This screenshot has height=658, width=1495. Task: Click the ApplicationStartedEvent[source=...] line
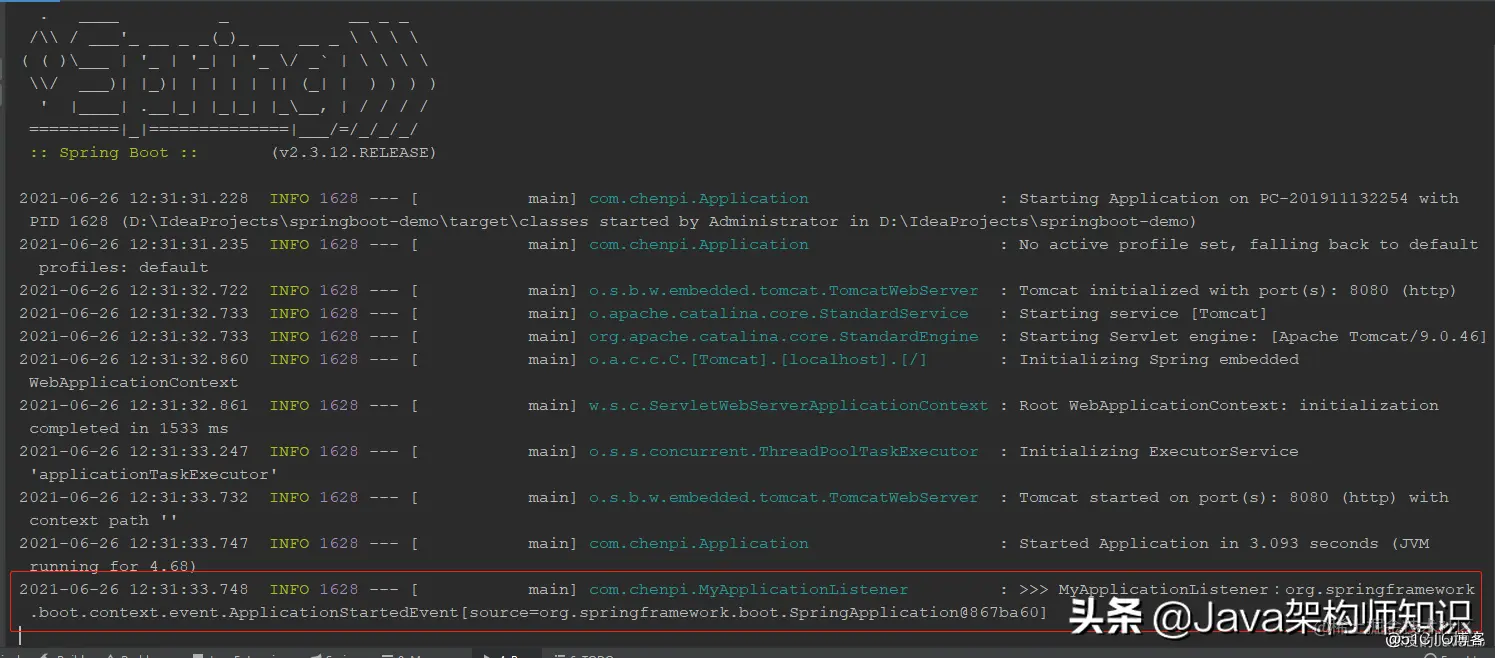pyautogui.click(x=538, y=613)
